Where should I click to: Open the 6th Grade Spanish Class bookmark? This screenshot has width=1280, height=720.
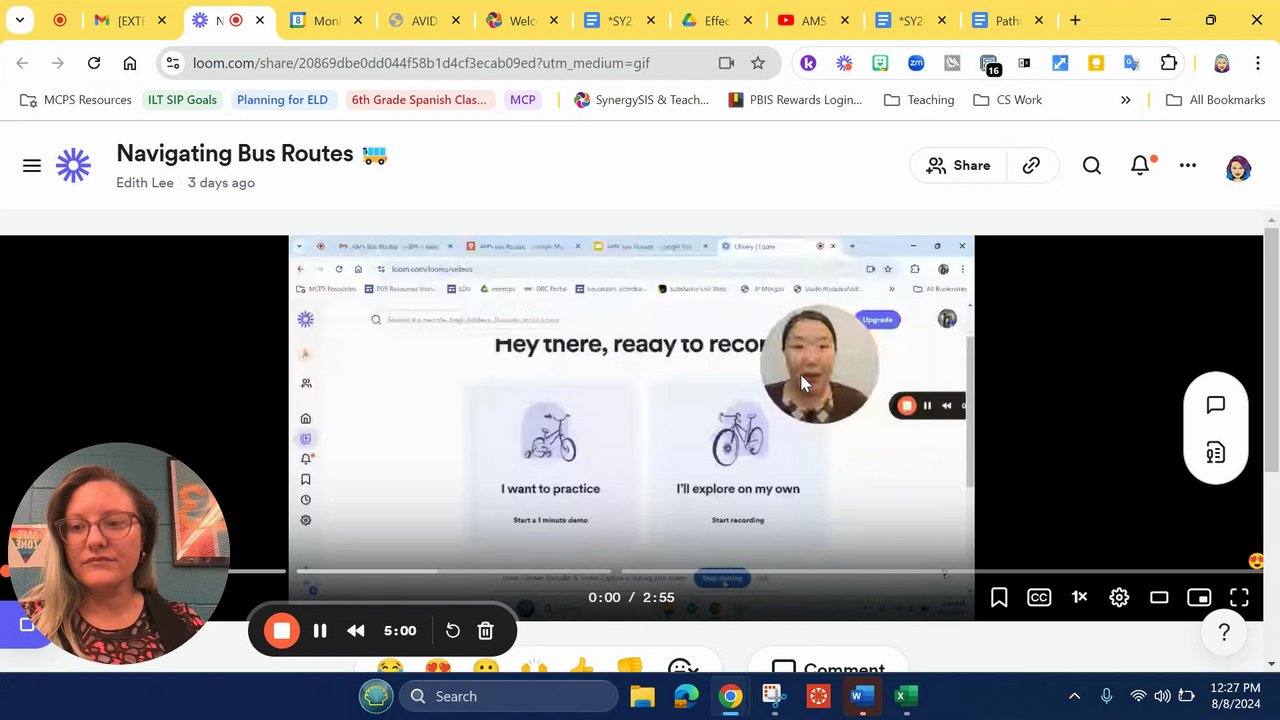pos(419,100)
